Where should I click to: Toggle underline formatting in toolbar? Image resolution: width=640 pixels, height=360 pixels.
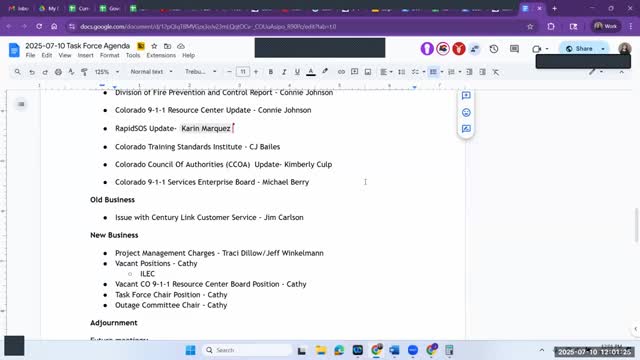tap(297, 72)
